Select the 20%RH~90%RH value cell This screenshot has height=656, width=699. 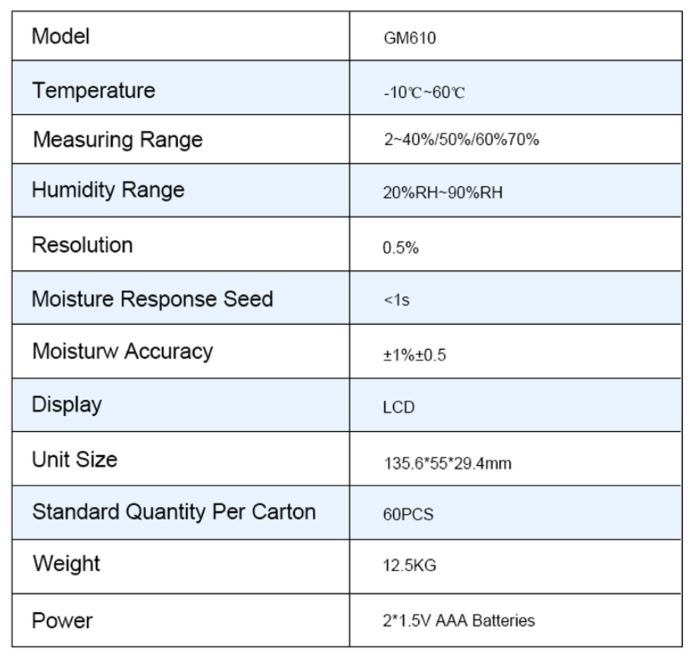tap(443, 193)
